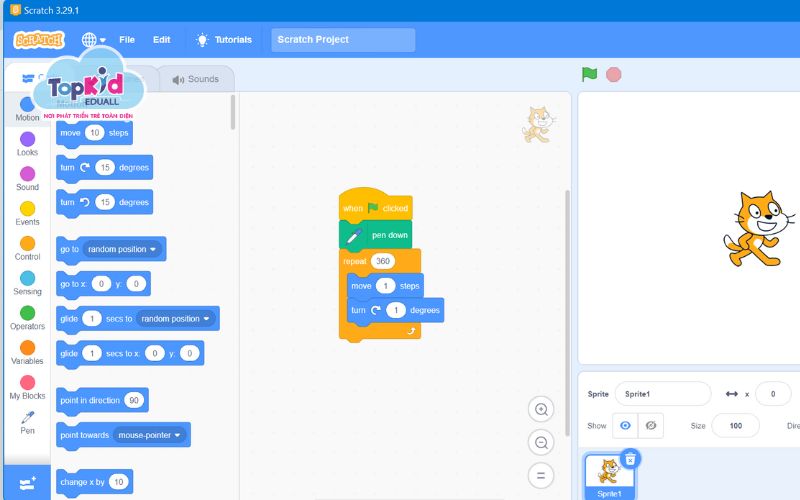Select the Motion category

27,109
